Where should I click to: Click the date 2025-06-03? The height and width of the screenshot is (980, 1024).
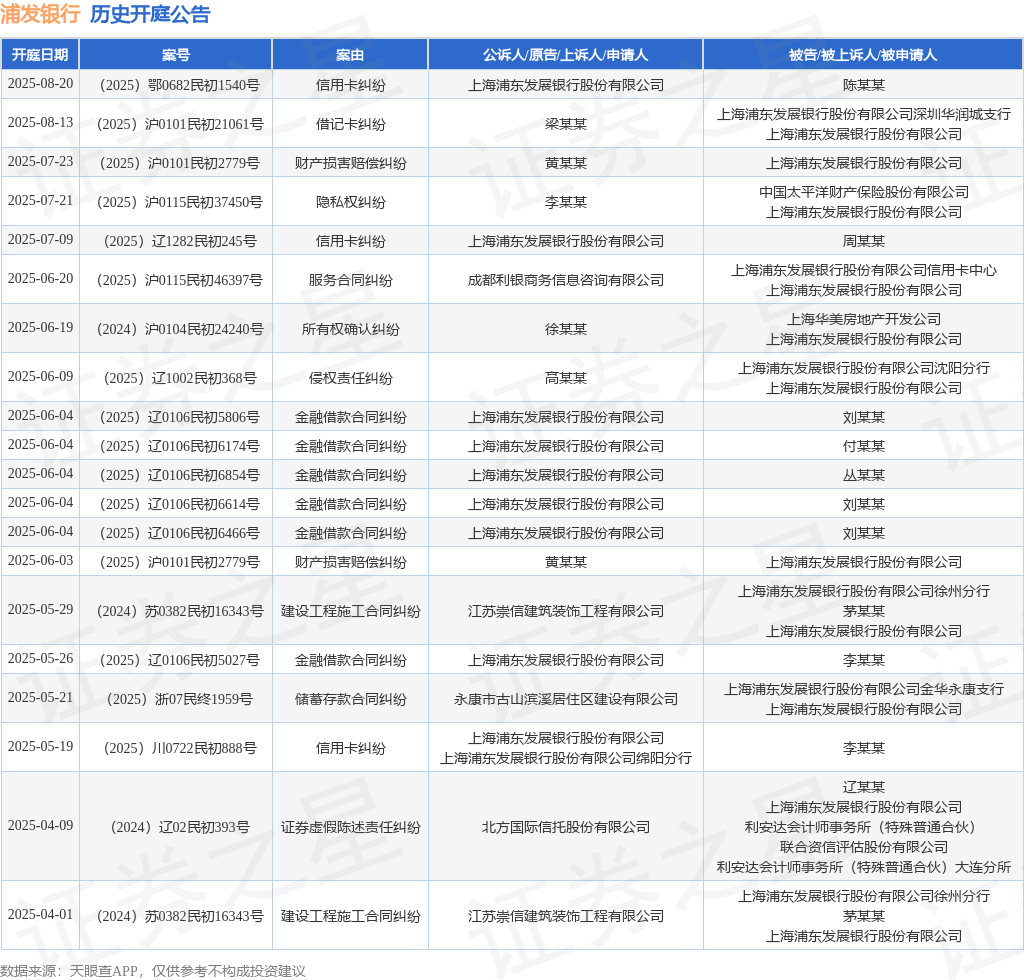pos(40,561)
